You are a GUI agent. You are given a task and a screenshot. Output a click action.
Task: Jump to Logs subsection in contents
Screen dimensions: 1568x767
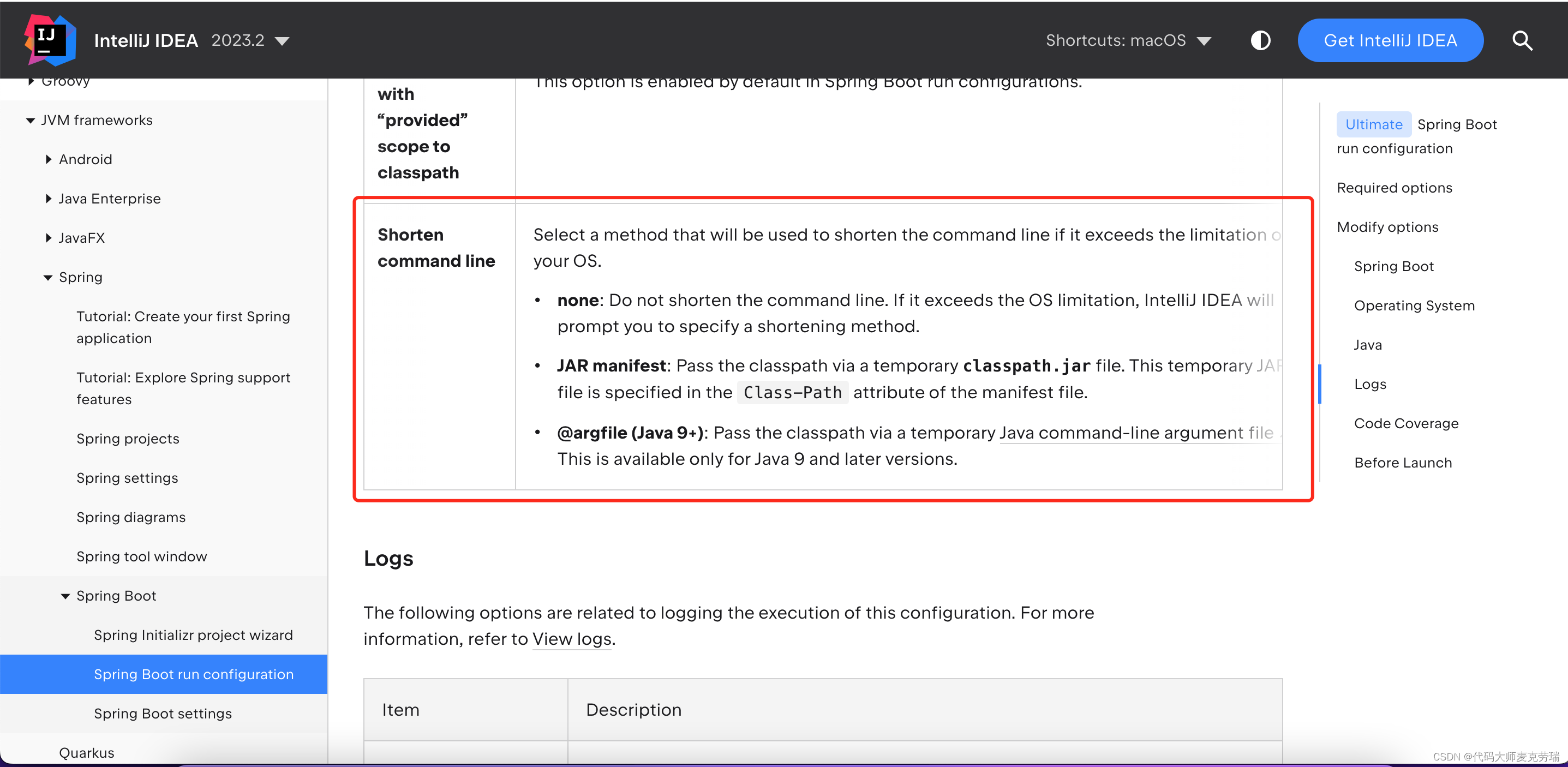[x=1370, y=384]
